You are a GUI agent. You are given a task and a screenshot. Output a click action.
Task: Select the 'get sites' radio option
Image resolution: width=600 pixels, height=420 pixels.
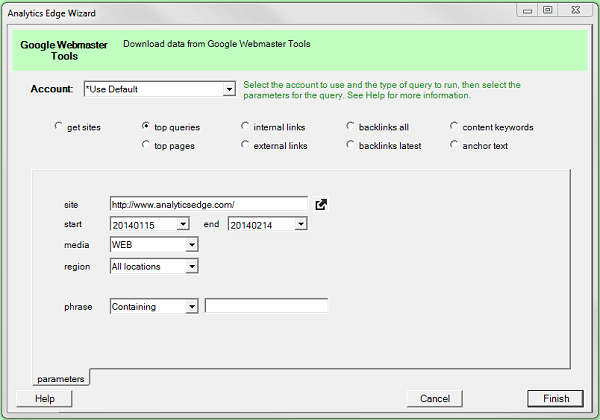(59, 127)
